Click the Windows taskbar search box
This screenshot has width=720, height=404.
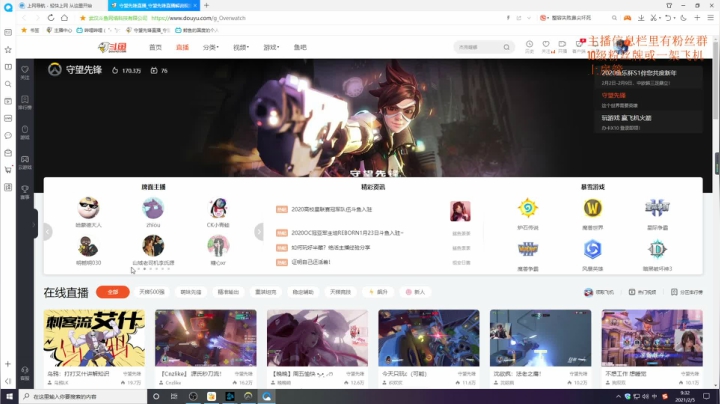[83, 396]
